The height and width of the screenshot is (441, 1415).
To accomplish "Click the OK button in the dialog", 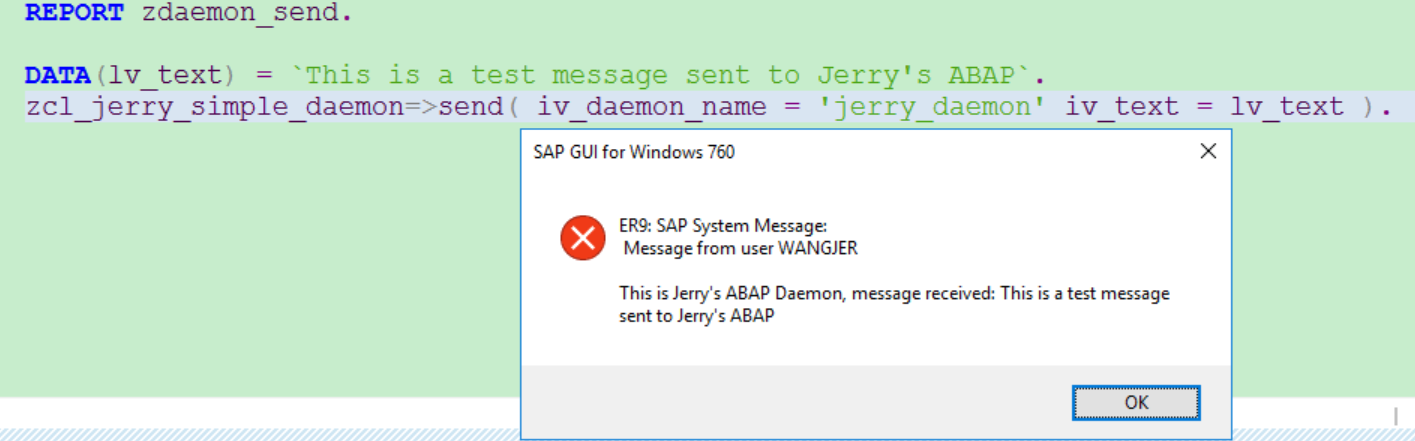I will point(1136,403).
